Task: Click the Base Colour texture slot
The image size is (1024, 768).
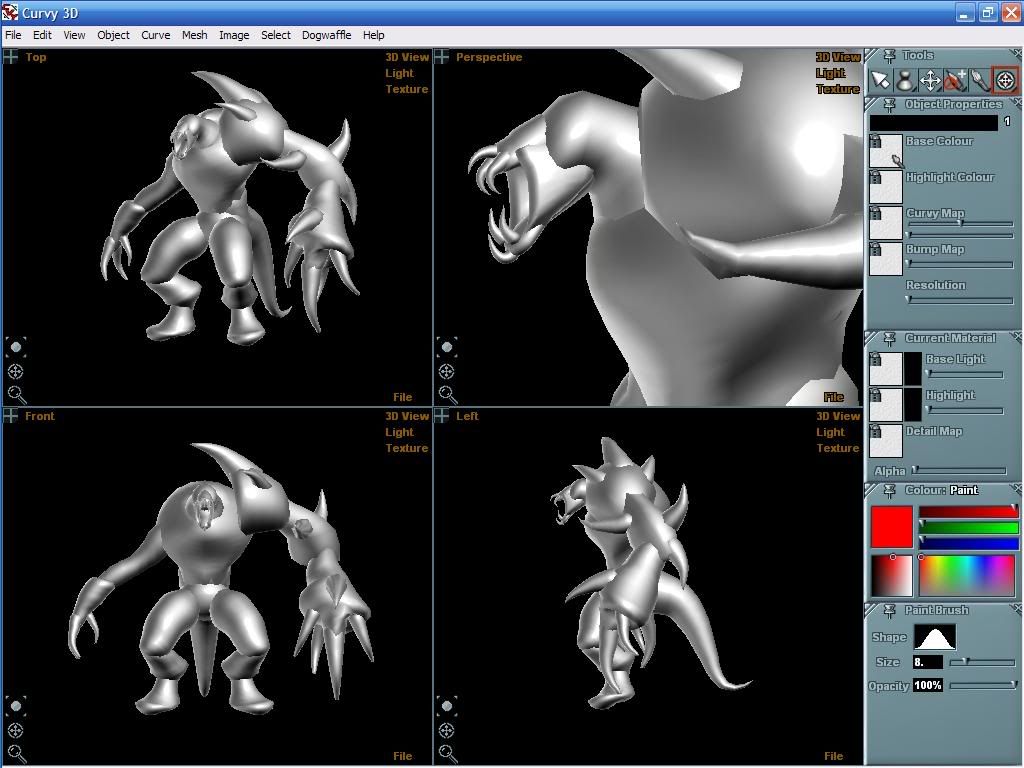Action: [886, 151]
